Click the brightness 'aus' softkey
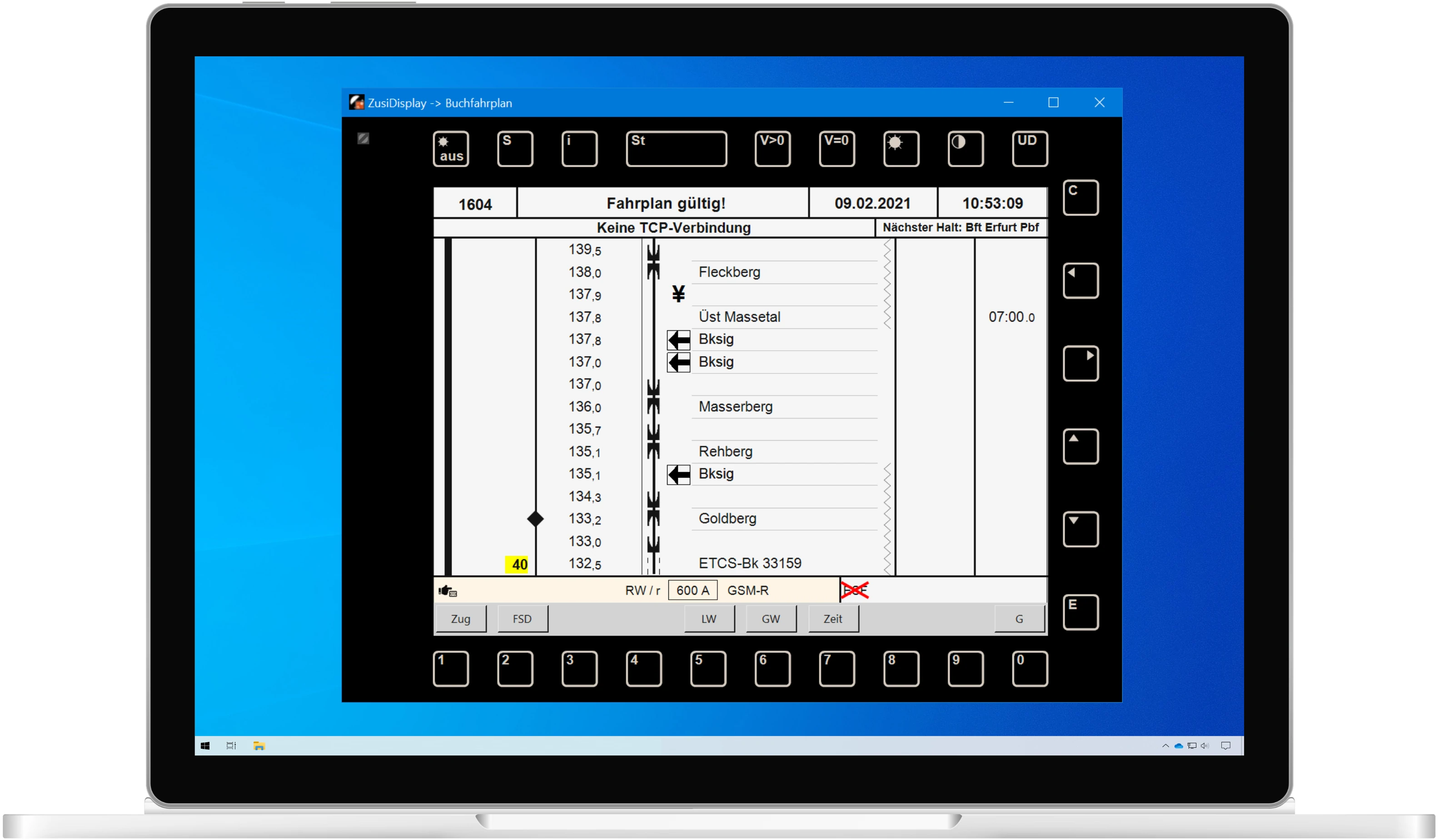This screenshot has height=840, width=1439. (451, 149)
